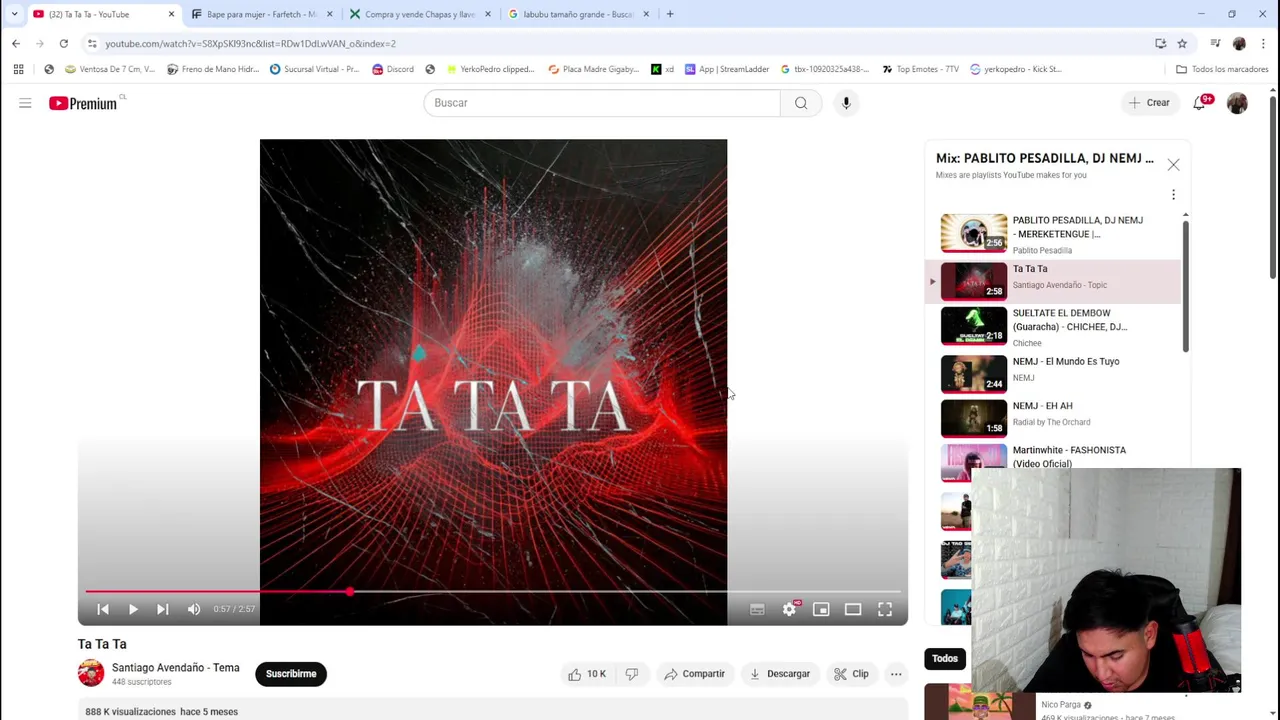Play NEMJ - EH AH from Mix
This screenshot has width=1280, height=720.
(x=1053, y=417)
